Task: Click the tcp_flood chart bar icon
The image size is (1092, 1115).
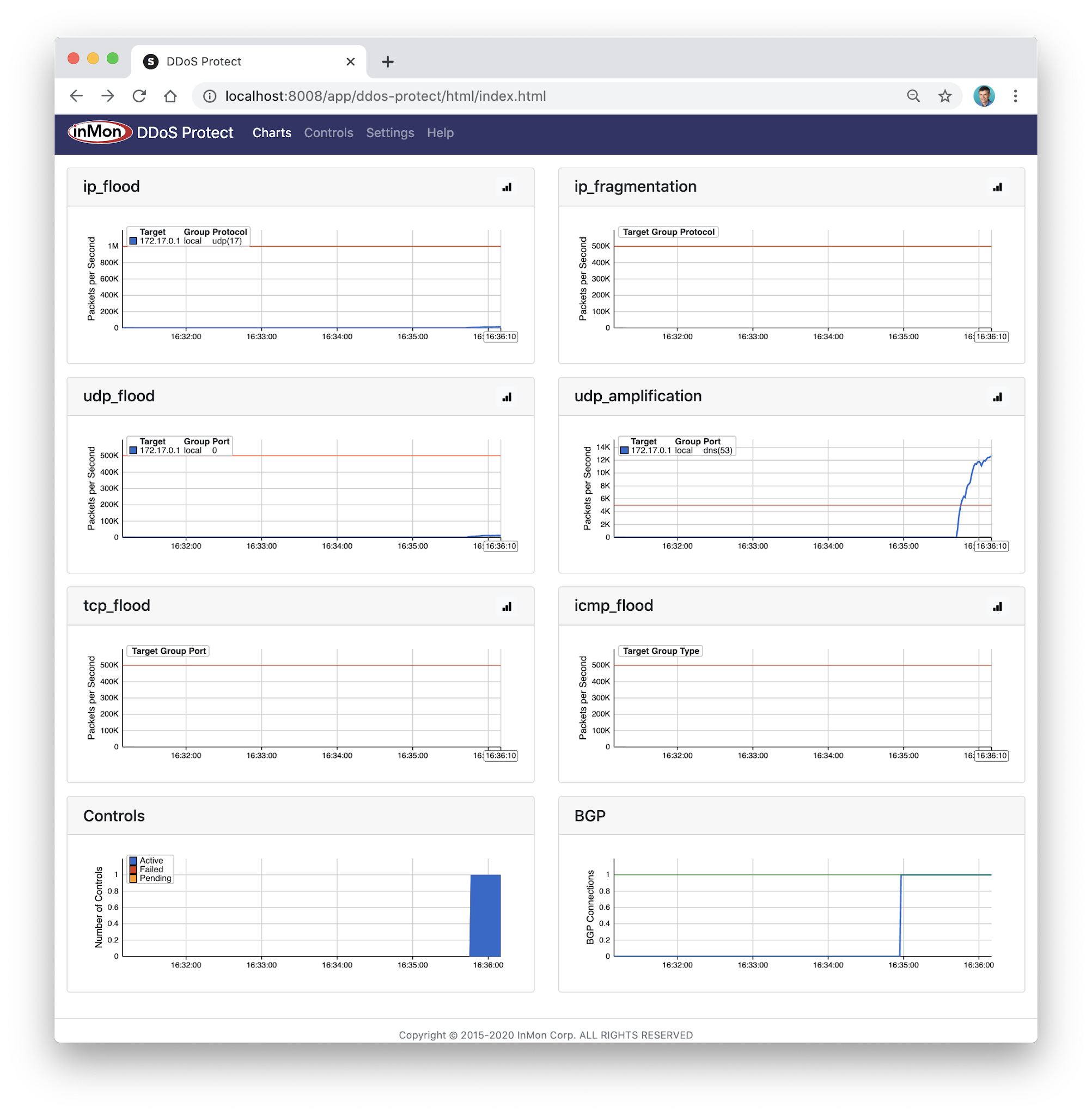Action: pyautogui.click(x=507, y=606)
